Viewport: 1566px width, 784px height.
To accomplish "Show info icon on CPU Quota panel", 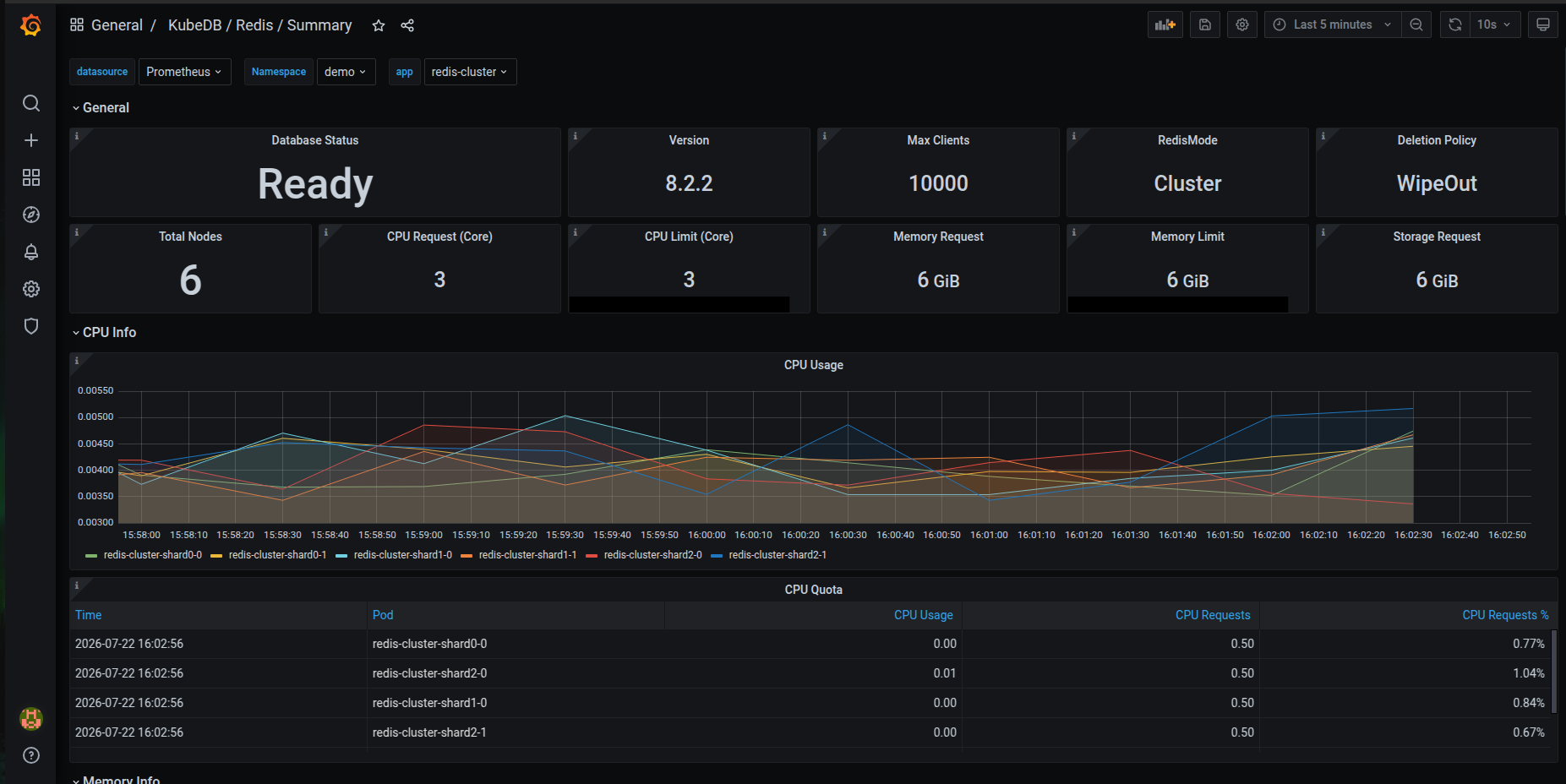I will (76, 585).
